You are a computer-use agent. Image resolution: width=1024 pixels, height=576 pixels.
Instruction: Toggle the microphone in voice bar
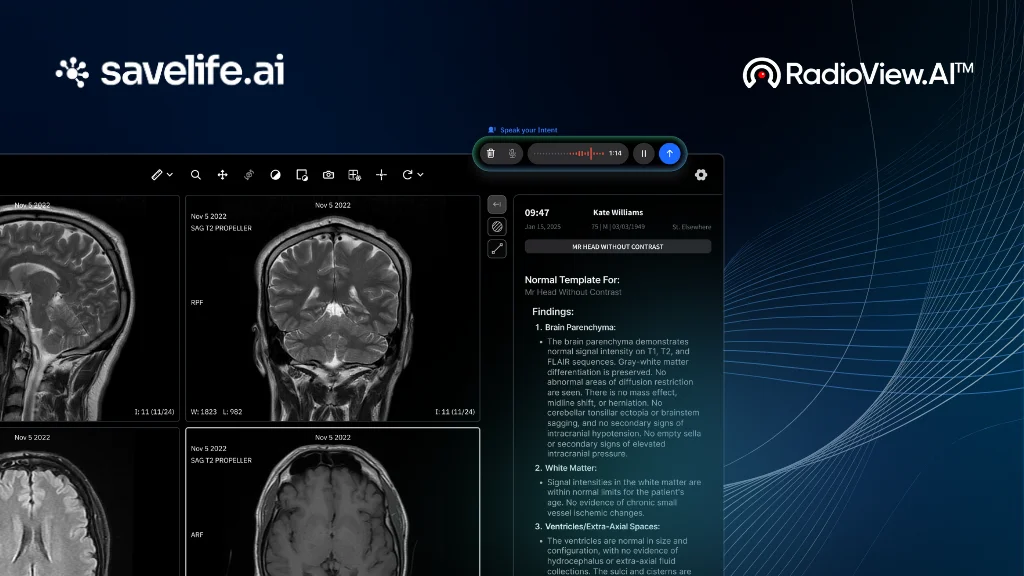pyautogui.click(x=512, y=154)
